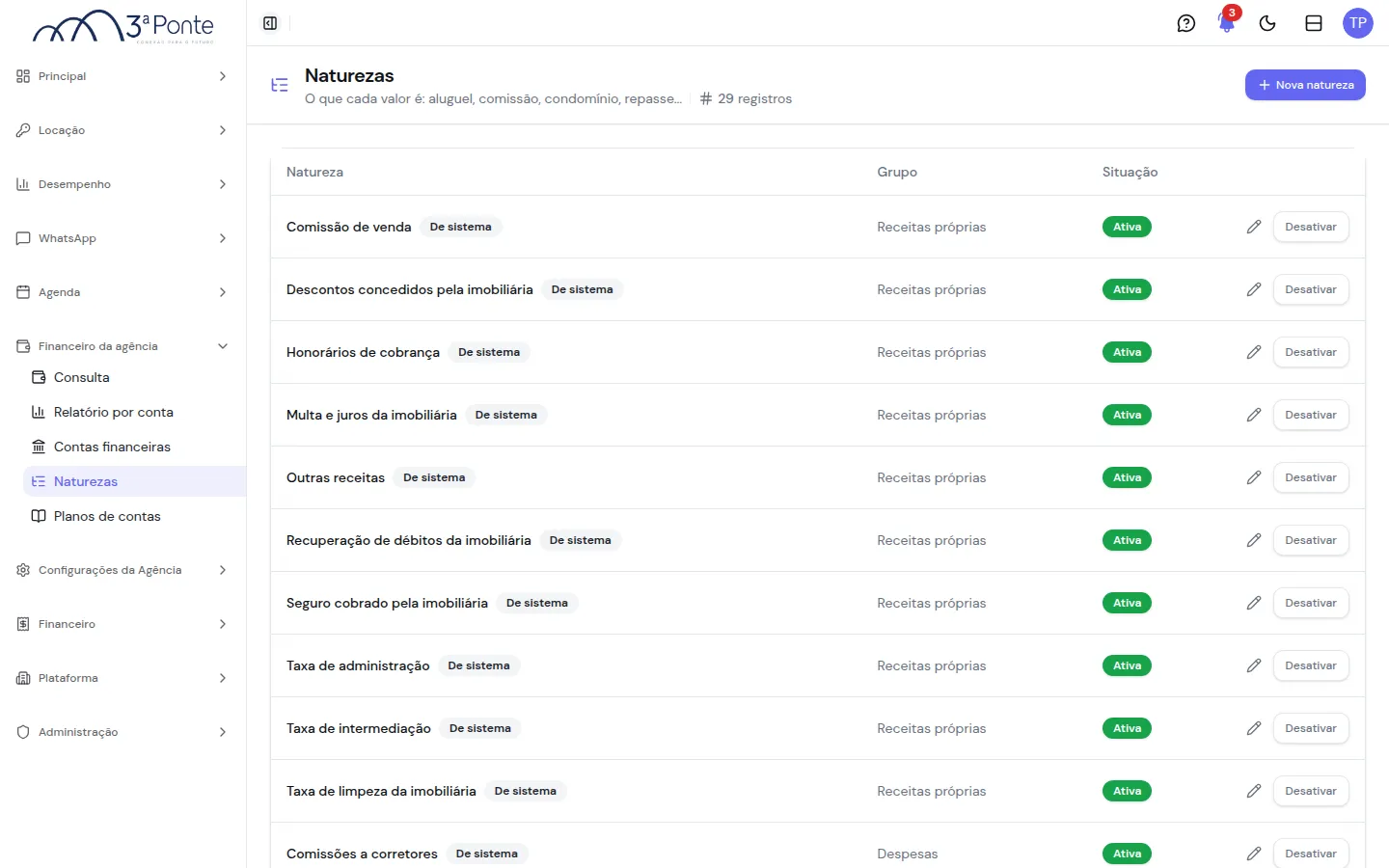Screen dimensions: 1389x868
Task: Edit Taxa de administração pencil icon
Action: click(1254, 665)
